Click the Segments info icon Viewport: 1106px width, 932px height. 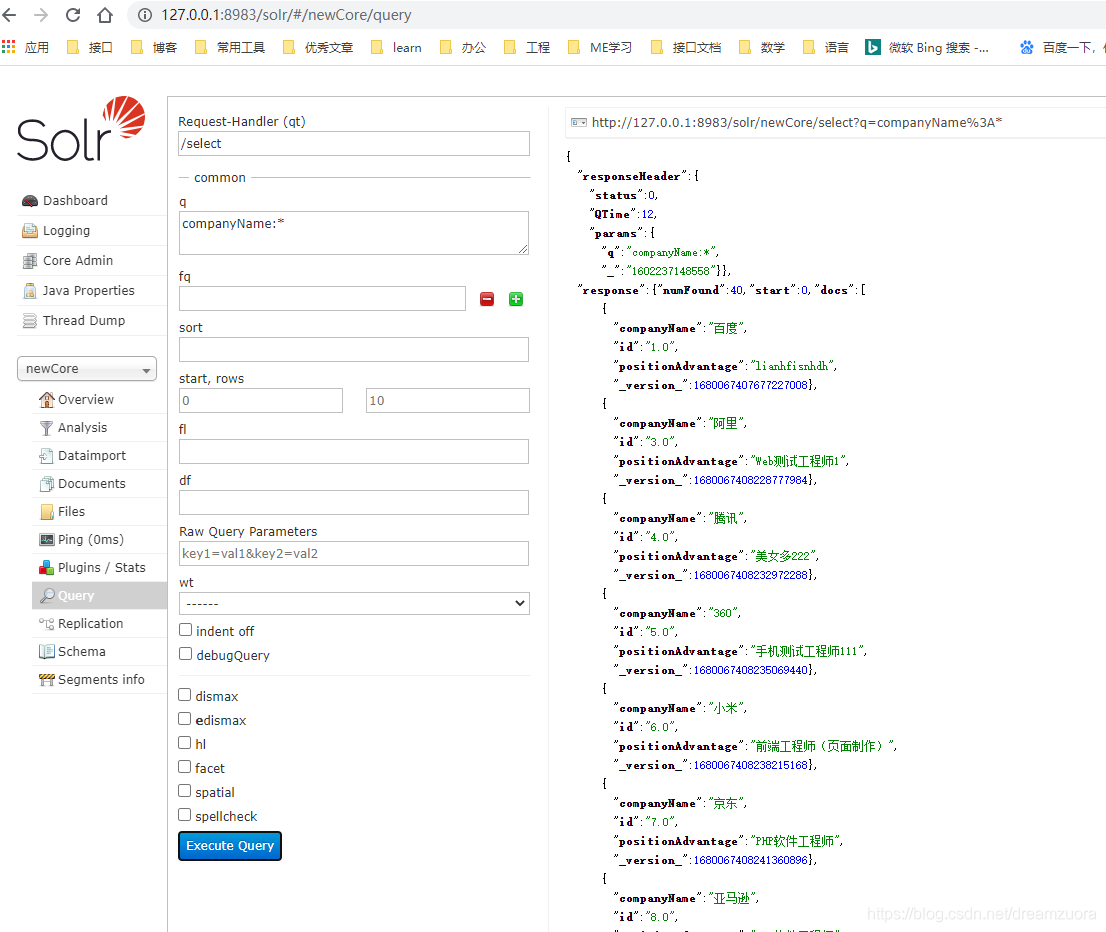tap(47, 680)
